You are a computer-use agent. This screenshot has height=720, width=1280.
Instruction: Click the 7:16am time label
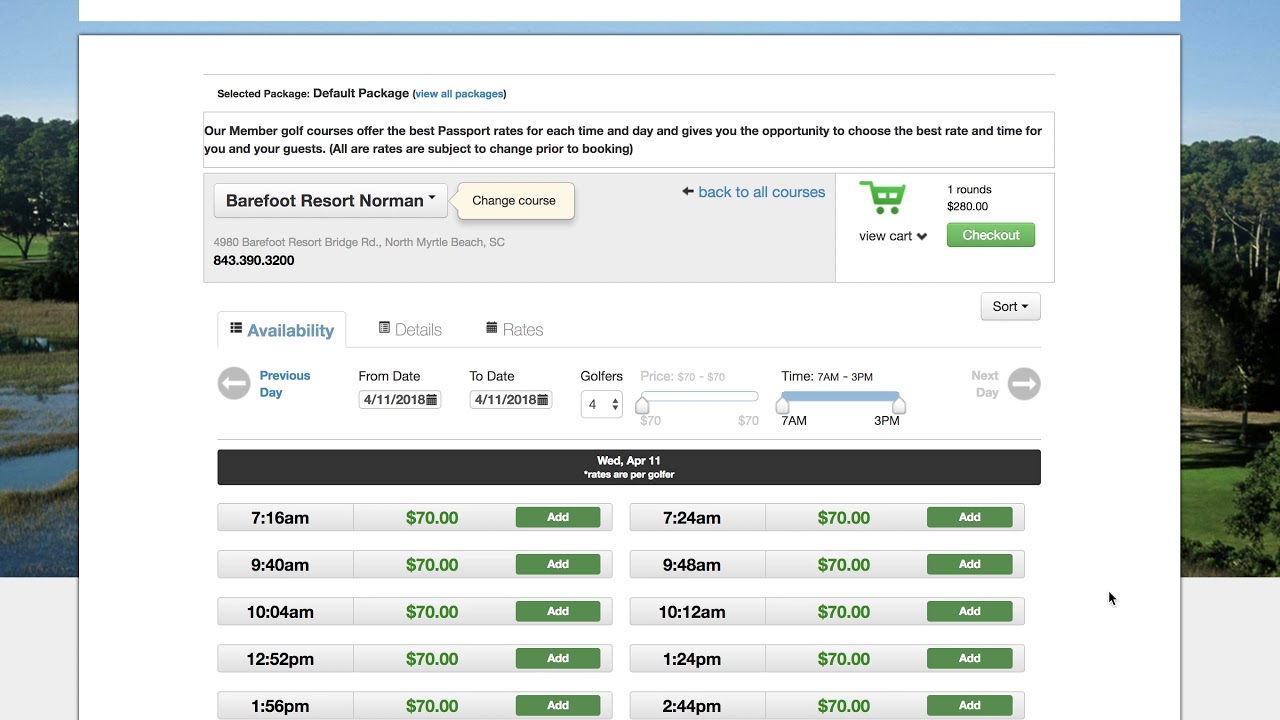coord(280,518)
